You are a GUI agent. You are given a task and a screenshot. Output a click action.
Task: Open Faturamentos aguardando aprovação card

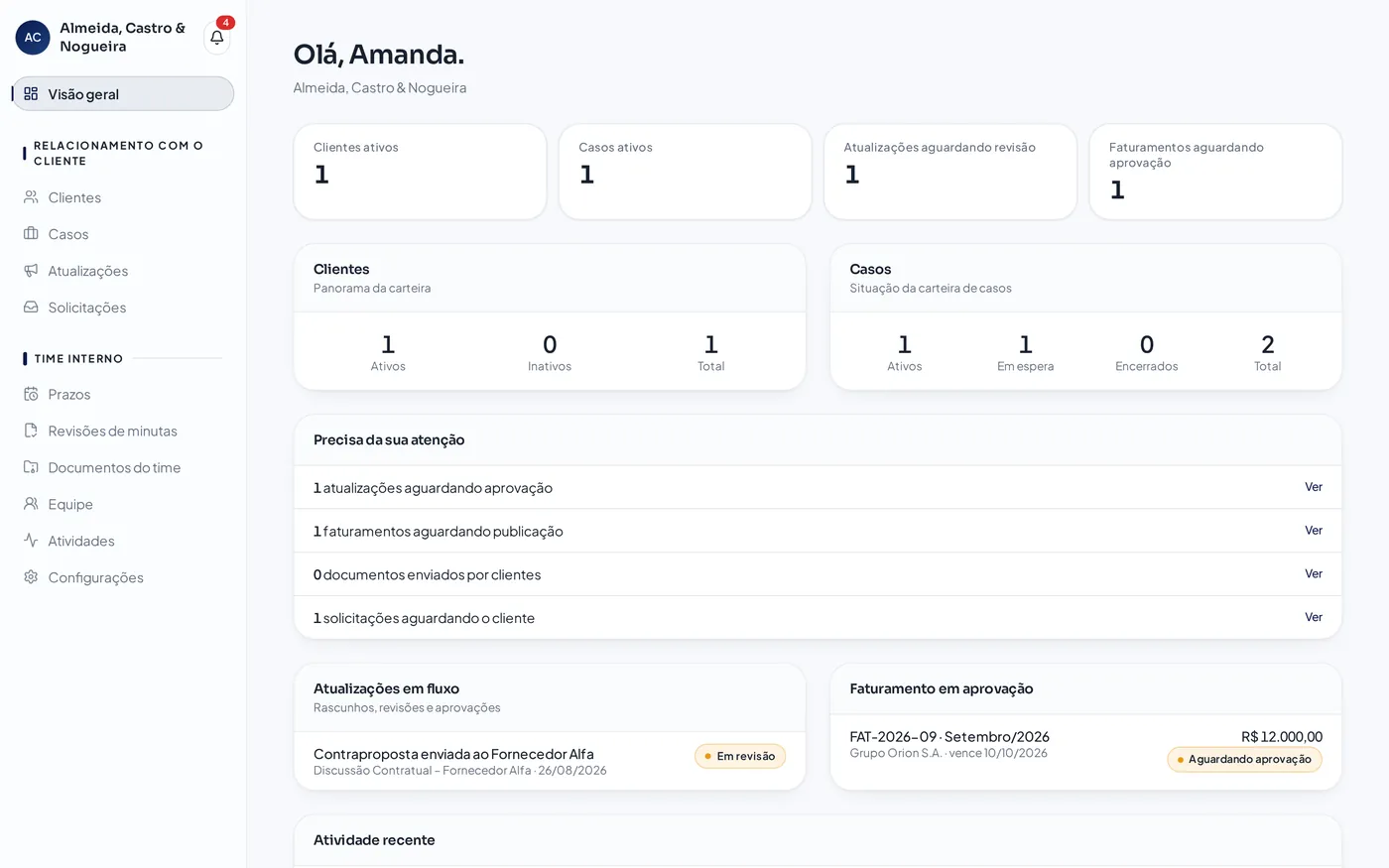pos(1215,172)
